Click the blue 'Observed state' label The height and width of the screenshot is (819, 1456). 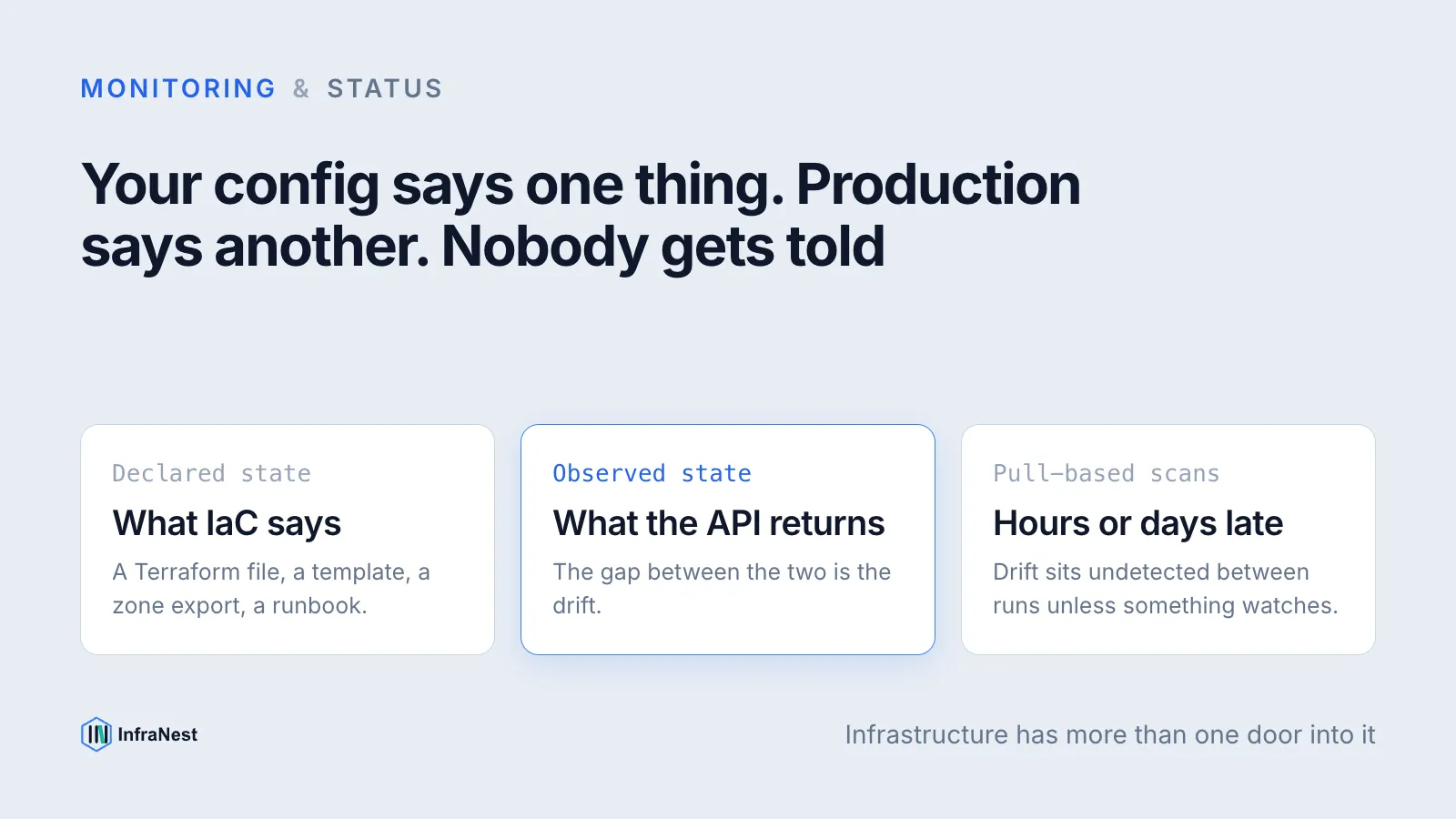(652, 473)
